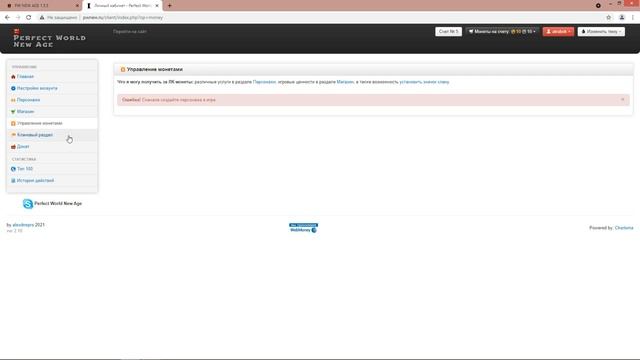Focus the browser address bar URL
This screenshot has width=640, height=360.
pyautogui.click(x=123, y=18)
